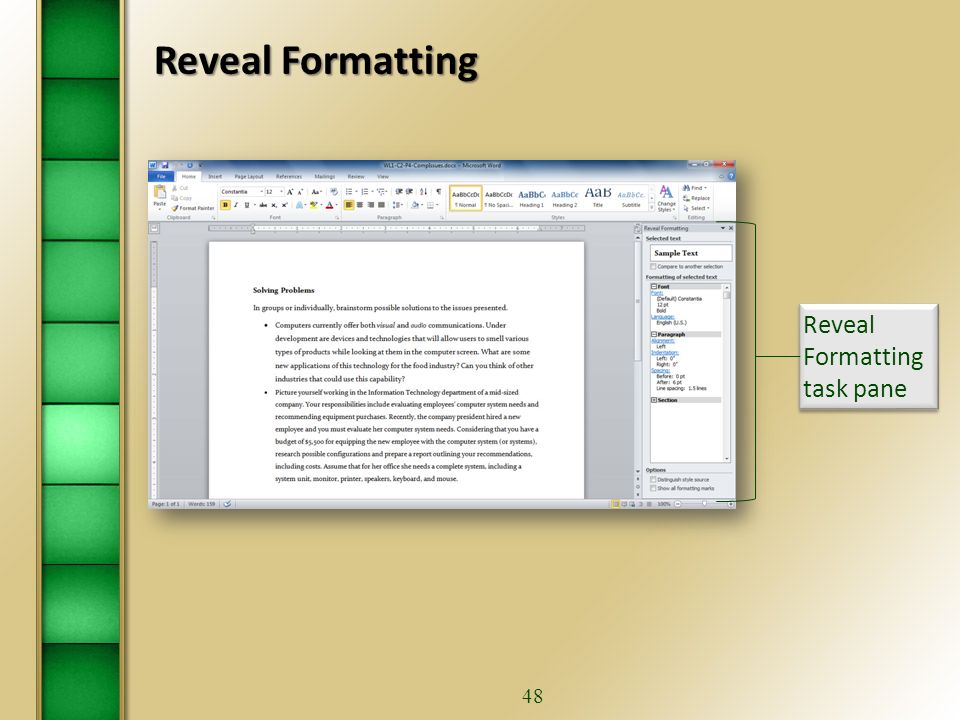The width and height of the screenshot is (960, 720).
Task: Click the Numbering list icon
Action: (365, 192)
